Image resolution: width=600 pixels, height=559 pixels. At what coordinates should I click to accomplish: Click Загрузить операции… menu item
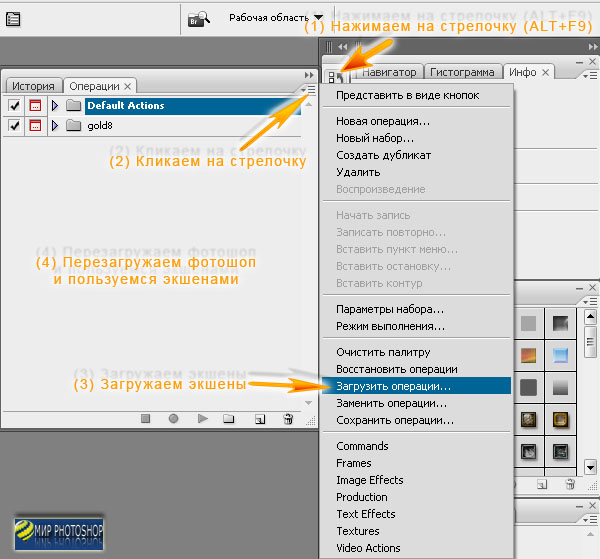[x=416, y=386]
